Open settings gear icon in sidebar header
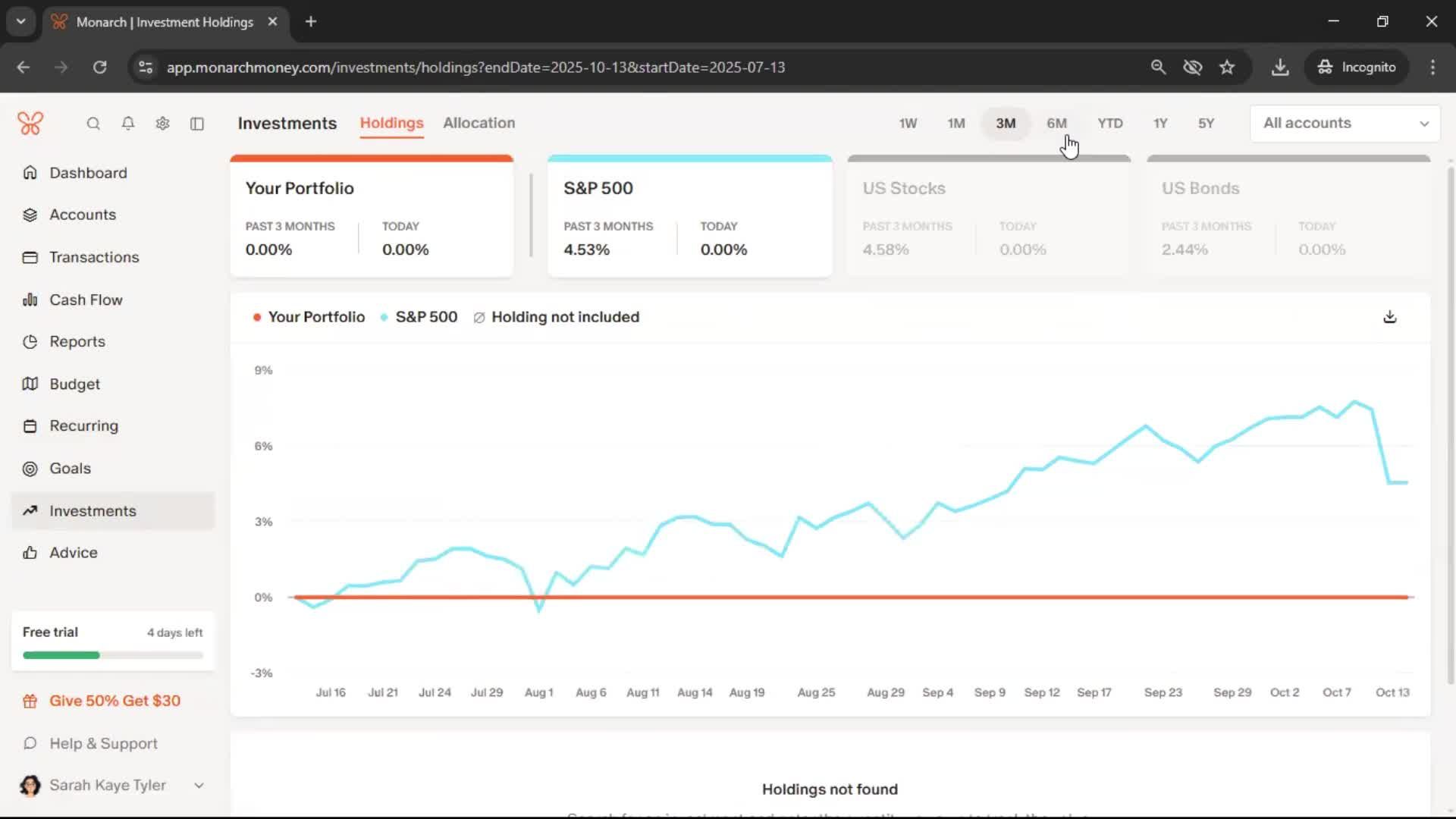This screenshot has width=1456, height=819. [162, 124]
